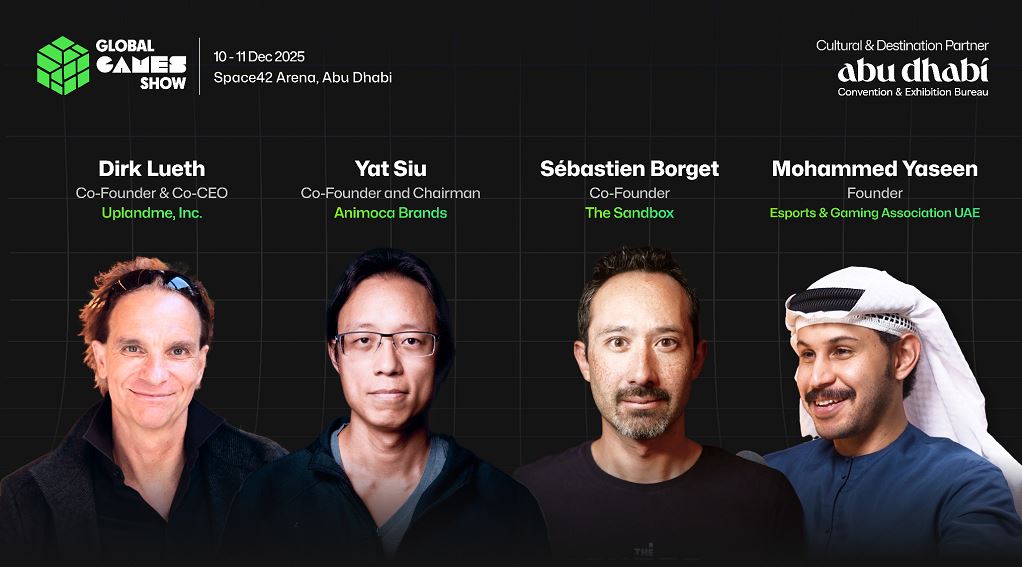Click the Co-Founder and Chairman title text
Screen dimensions: 1022x567
pos(390,193)
